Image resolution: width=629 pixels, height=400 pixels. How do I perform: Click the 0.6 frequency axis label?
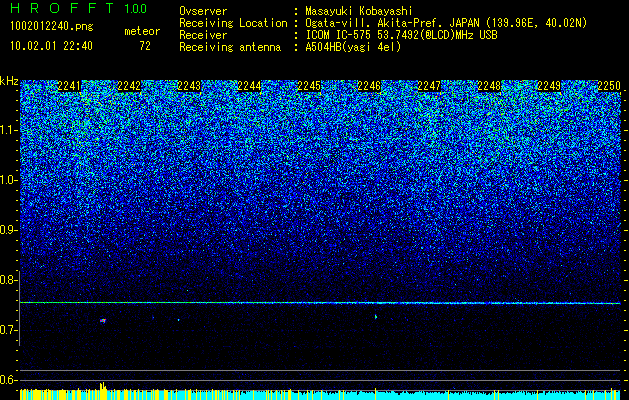8,380
